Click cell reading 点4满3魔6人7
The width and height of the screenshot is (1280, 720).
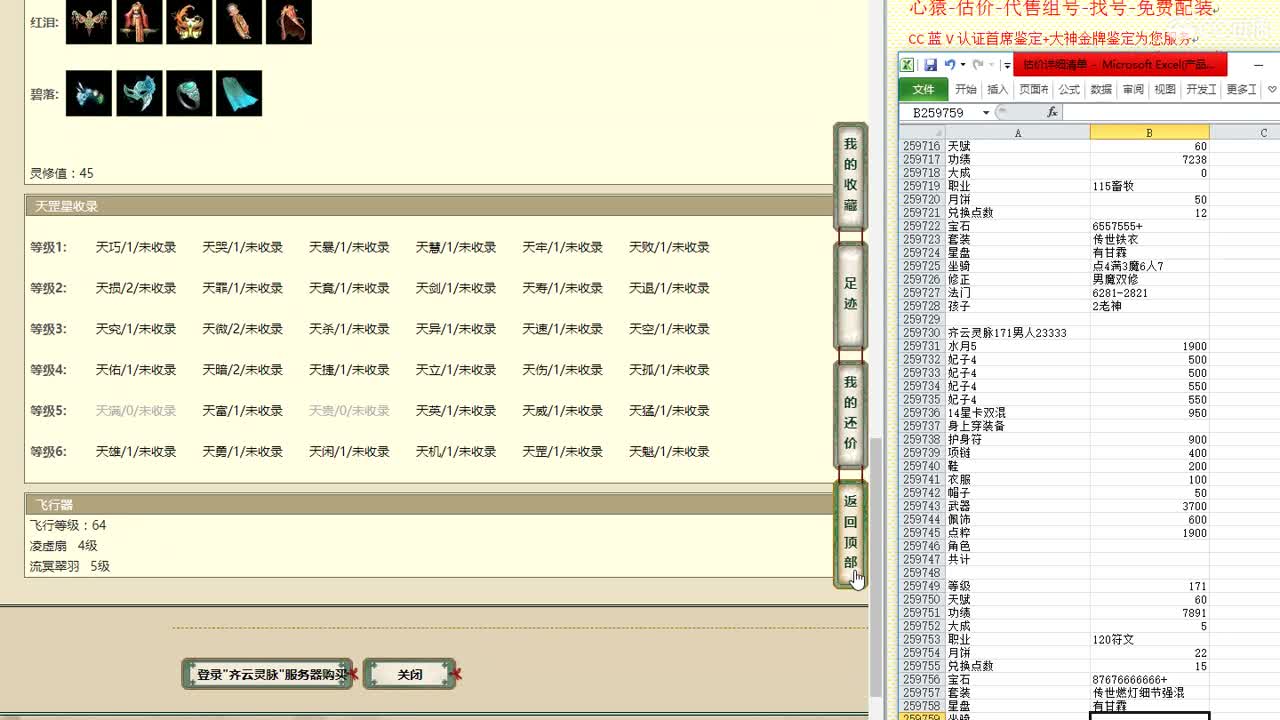pyautogui.click(x=1149, y=266)
